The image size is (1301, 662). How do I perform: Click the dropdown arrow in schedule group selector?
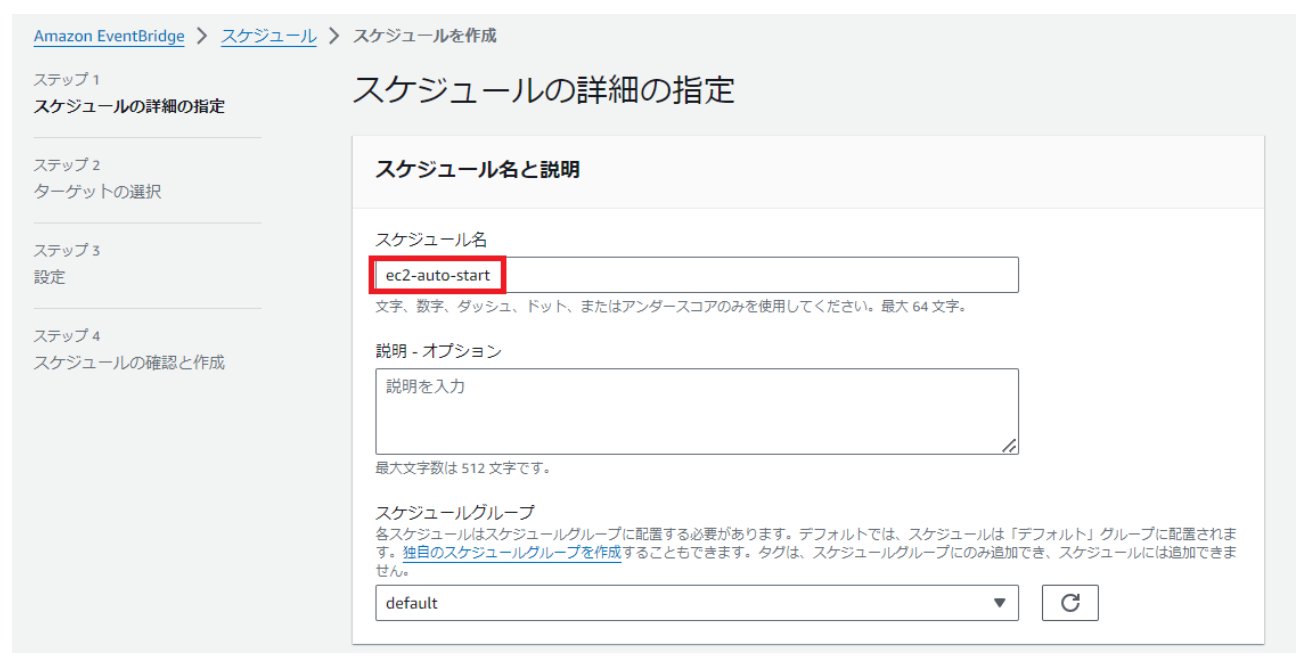coord(999,603)
